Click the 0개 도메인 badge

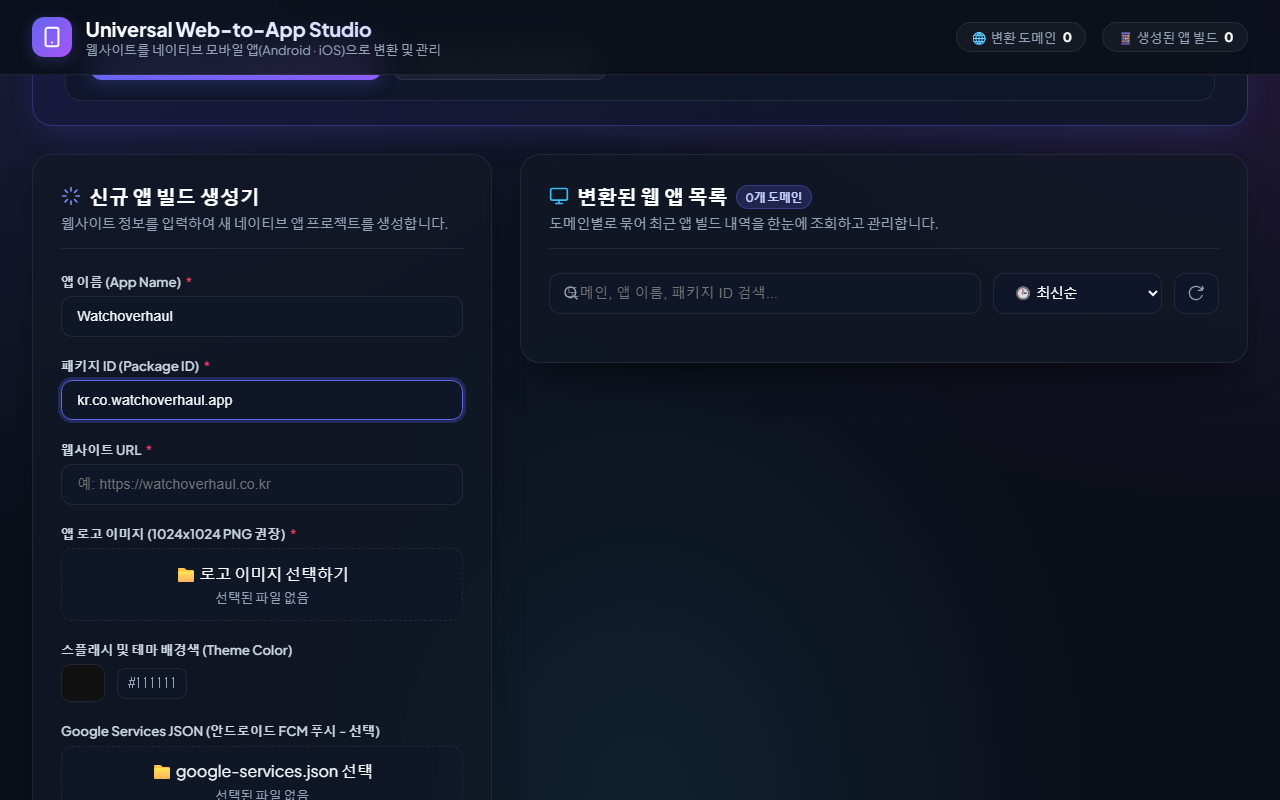tap(774, 197)
